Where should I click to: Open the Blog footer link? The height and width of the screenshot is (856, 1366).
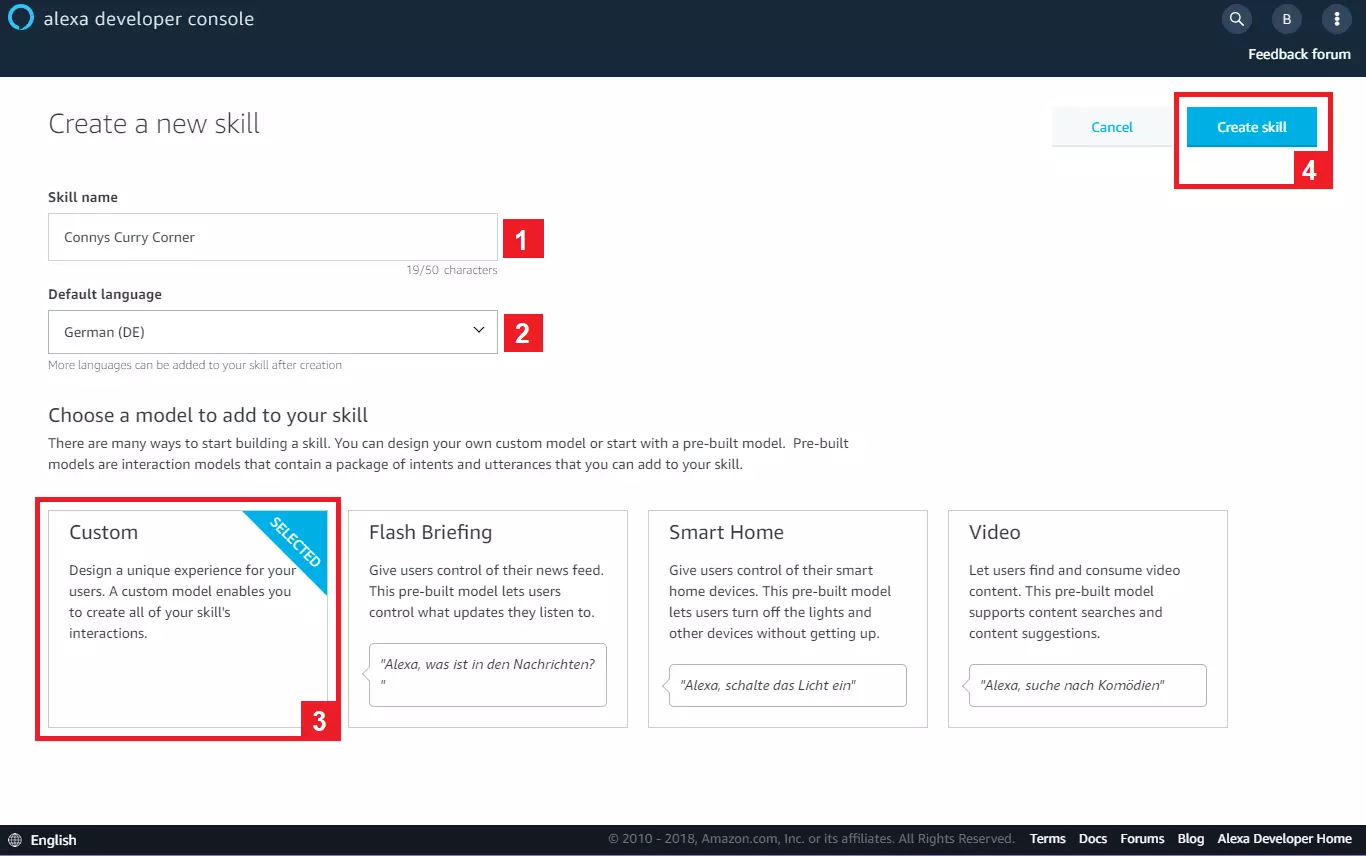point(1191,839)
